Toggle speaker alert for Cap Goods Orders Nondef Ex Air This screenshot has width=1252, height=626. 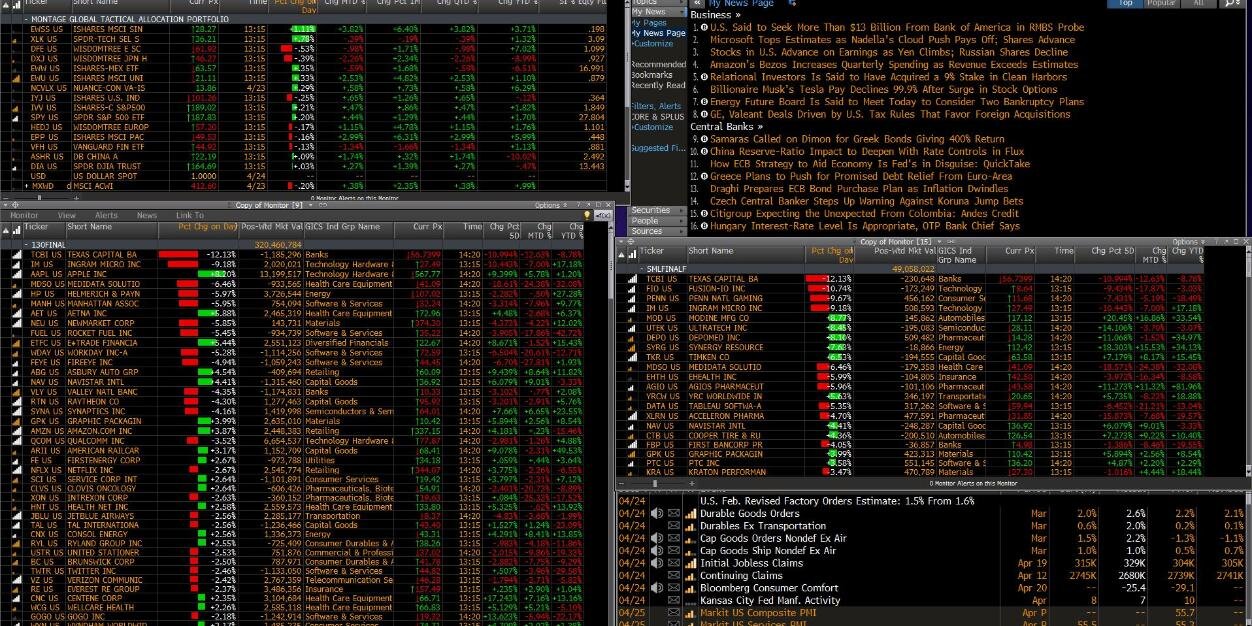coord(657,538)
